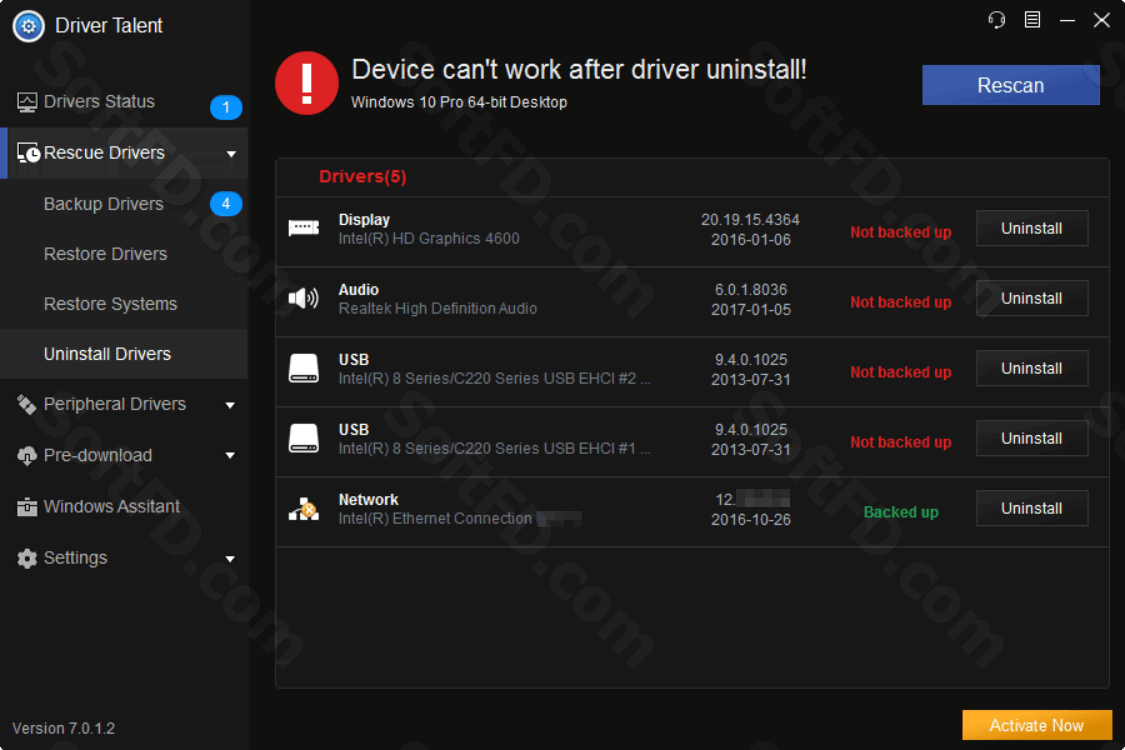Click the Drivers Status badge showing 1
The height and width of the screenshot is (750, 1125).
pos(226,108)
